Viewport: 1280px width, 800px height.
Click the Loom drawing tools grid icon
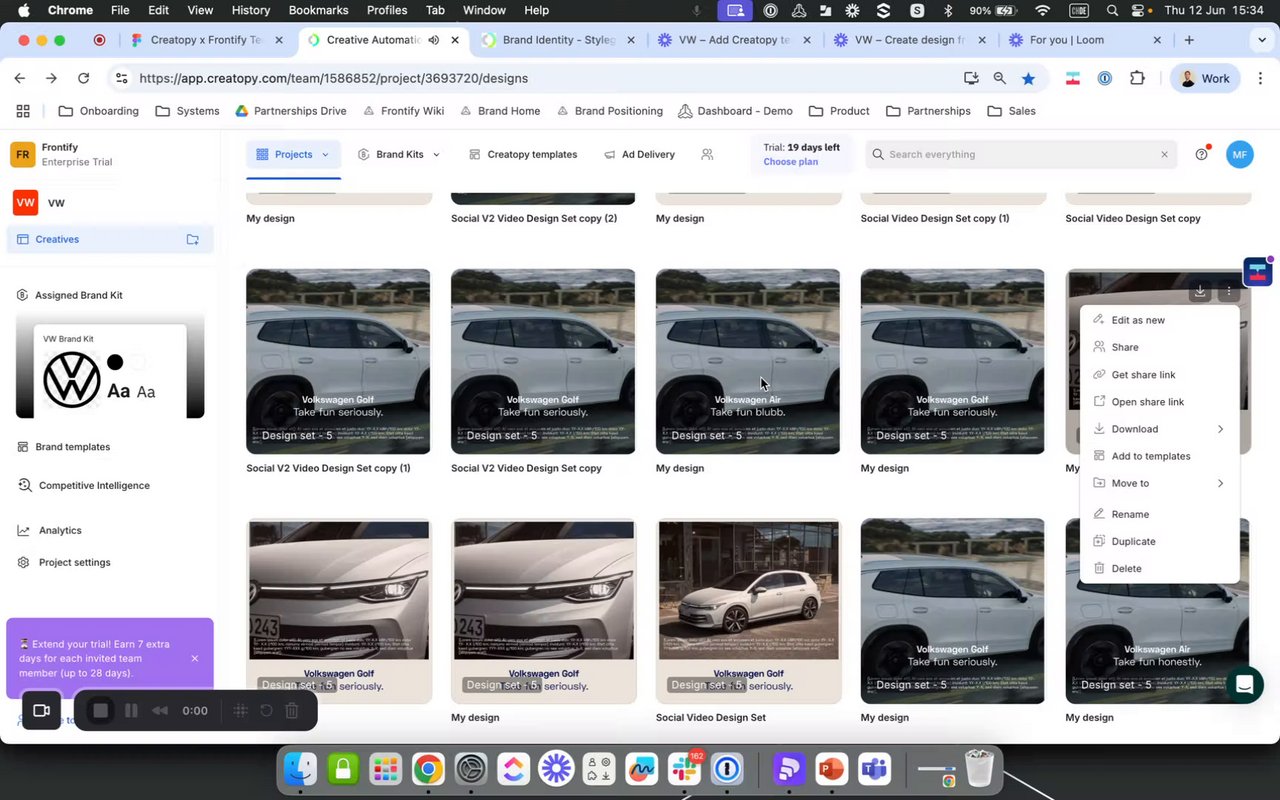click(240, 711)
